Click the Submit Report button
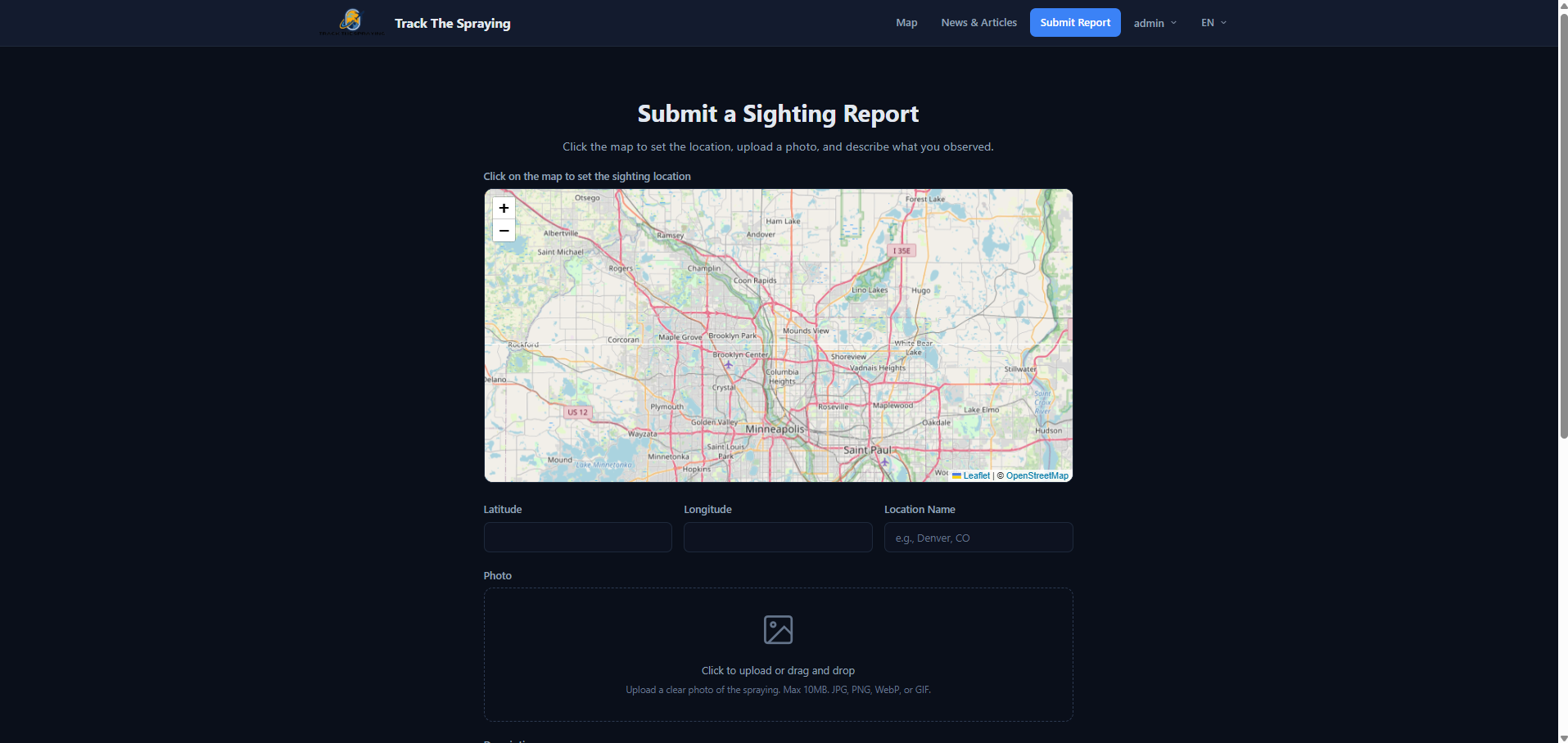Screen dimensions: 1568x743 1075,23
